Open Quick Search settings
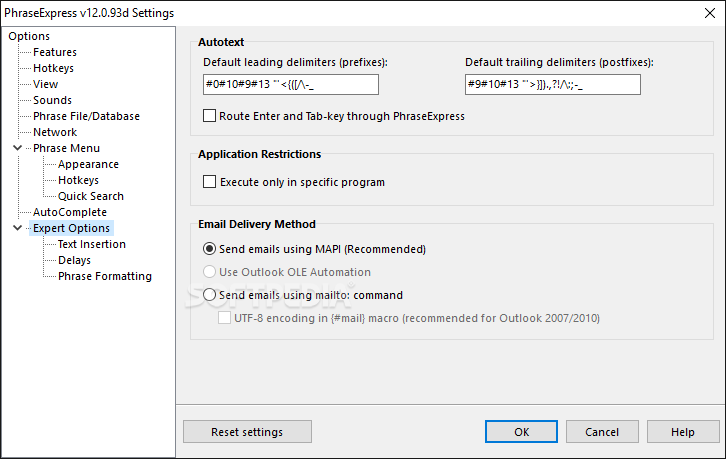This screenshot has height=459, width=726. [x=91, y=196]
